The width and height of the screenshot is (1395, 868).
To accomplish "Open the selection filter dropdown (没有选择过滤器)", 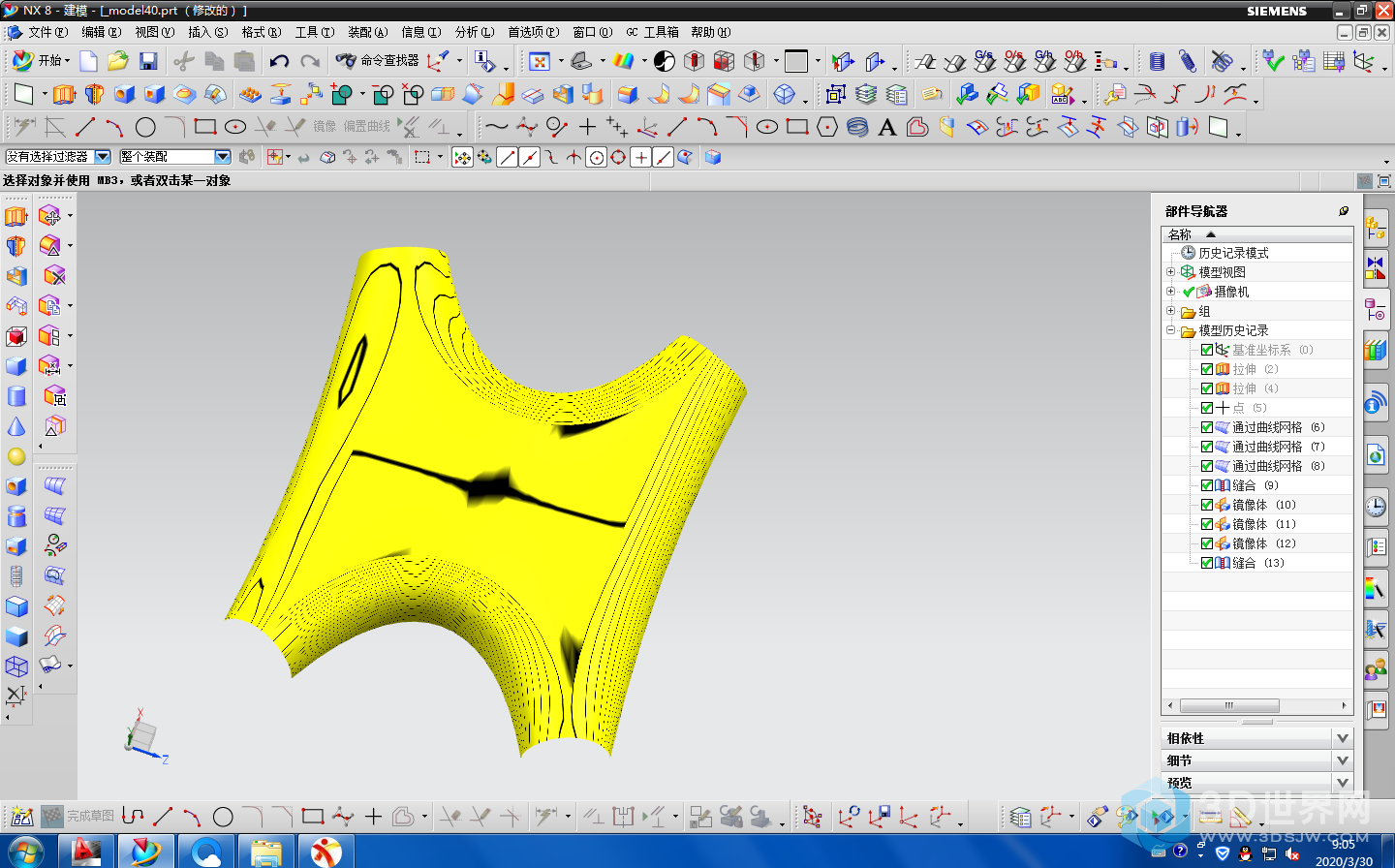I will [x=58, y=157].
